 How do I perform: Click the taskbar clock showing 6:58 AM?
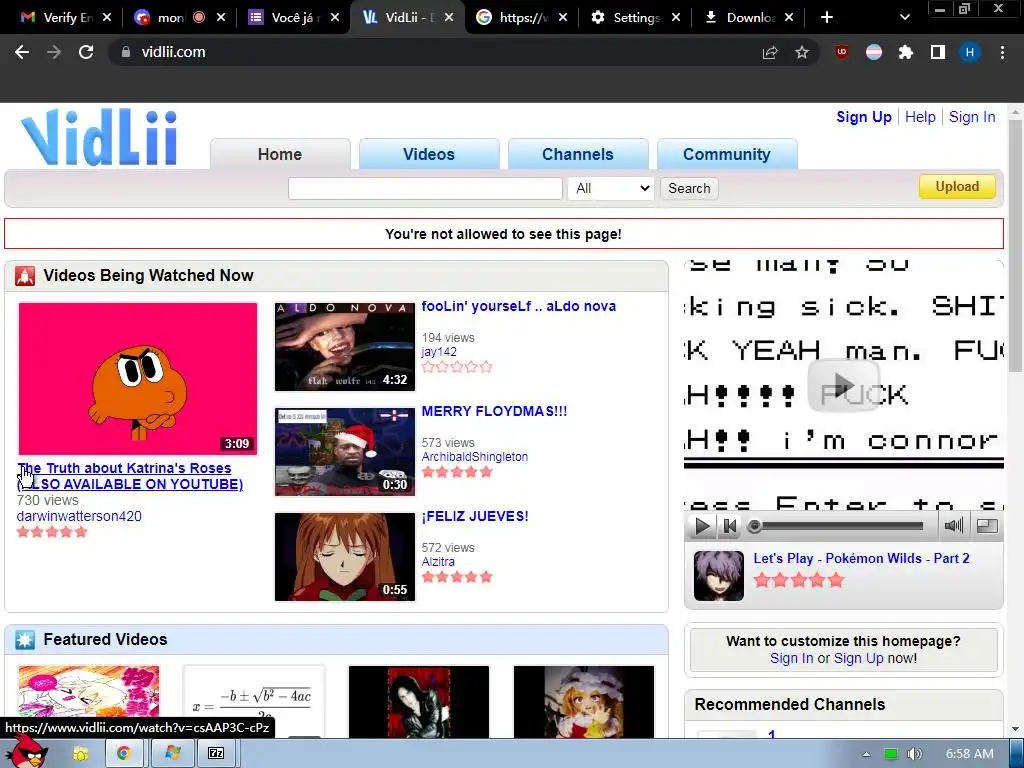[970, 754]
